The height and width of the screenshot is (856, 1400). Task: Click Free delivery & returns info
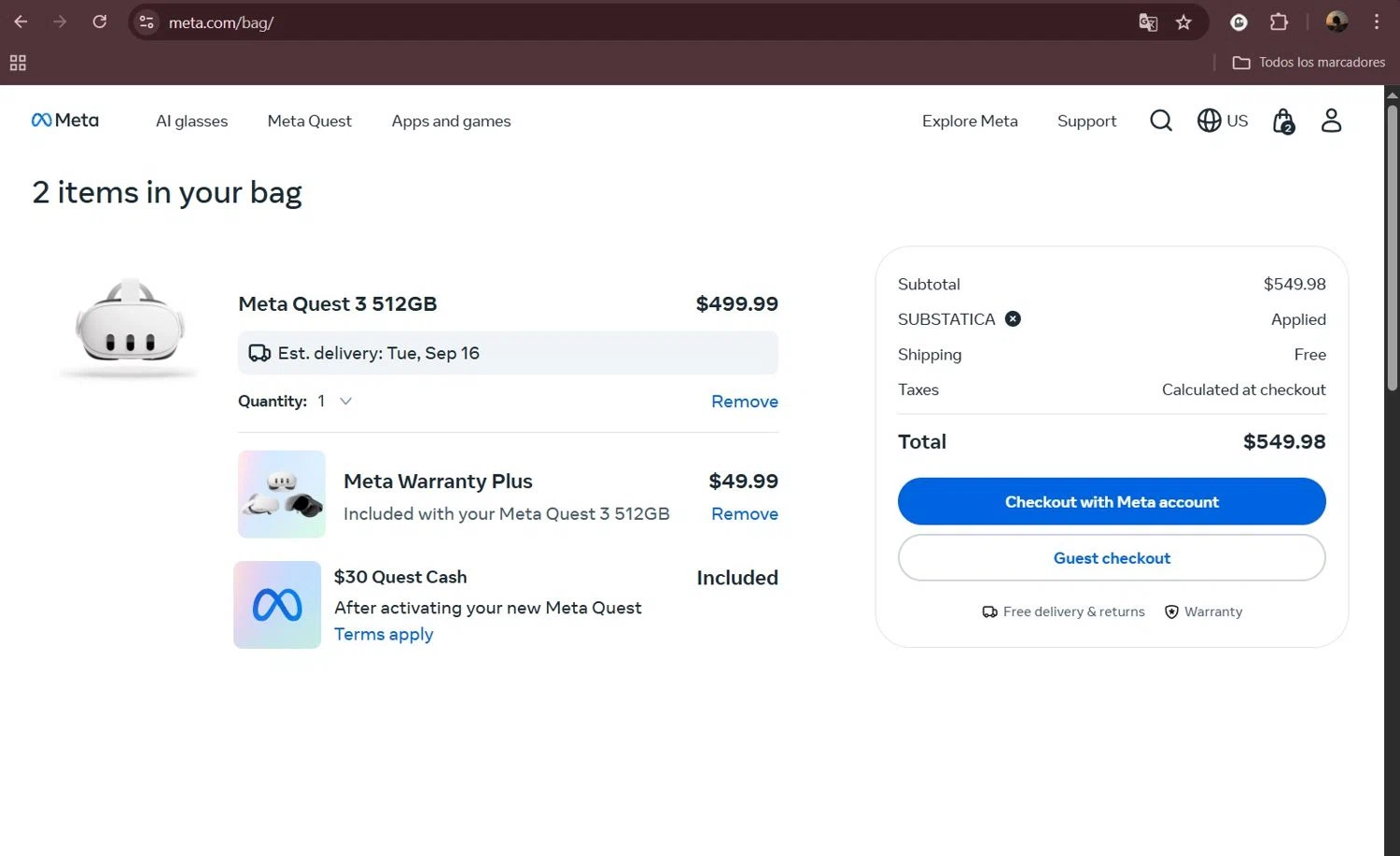pos(1063,612)
